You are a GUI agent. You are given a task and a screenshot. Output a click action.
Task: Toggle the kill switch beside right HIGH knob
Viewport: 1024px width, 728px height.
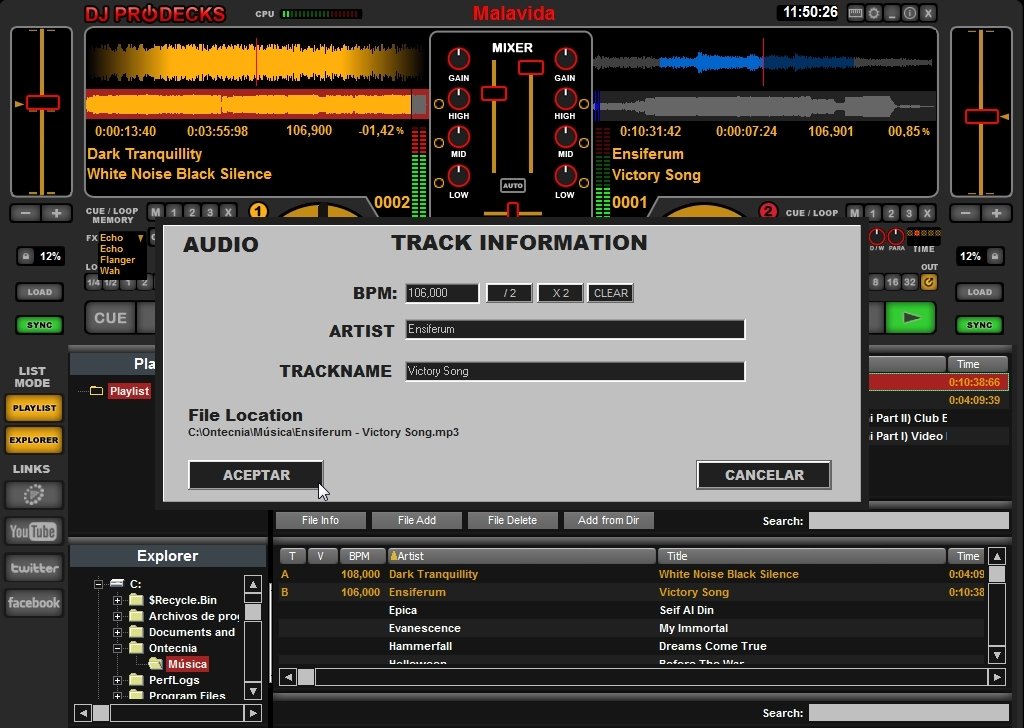(x=584, y=104)
